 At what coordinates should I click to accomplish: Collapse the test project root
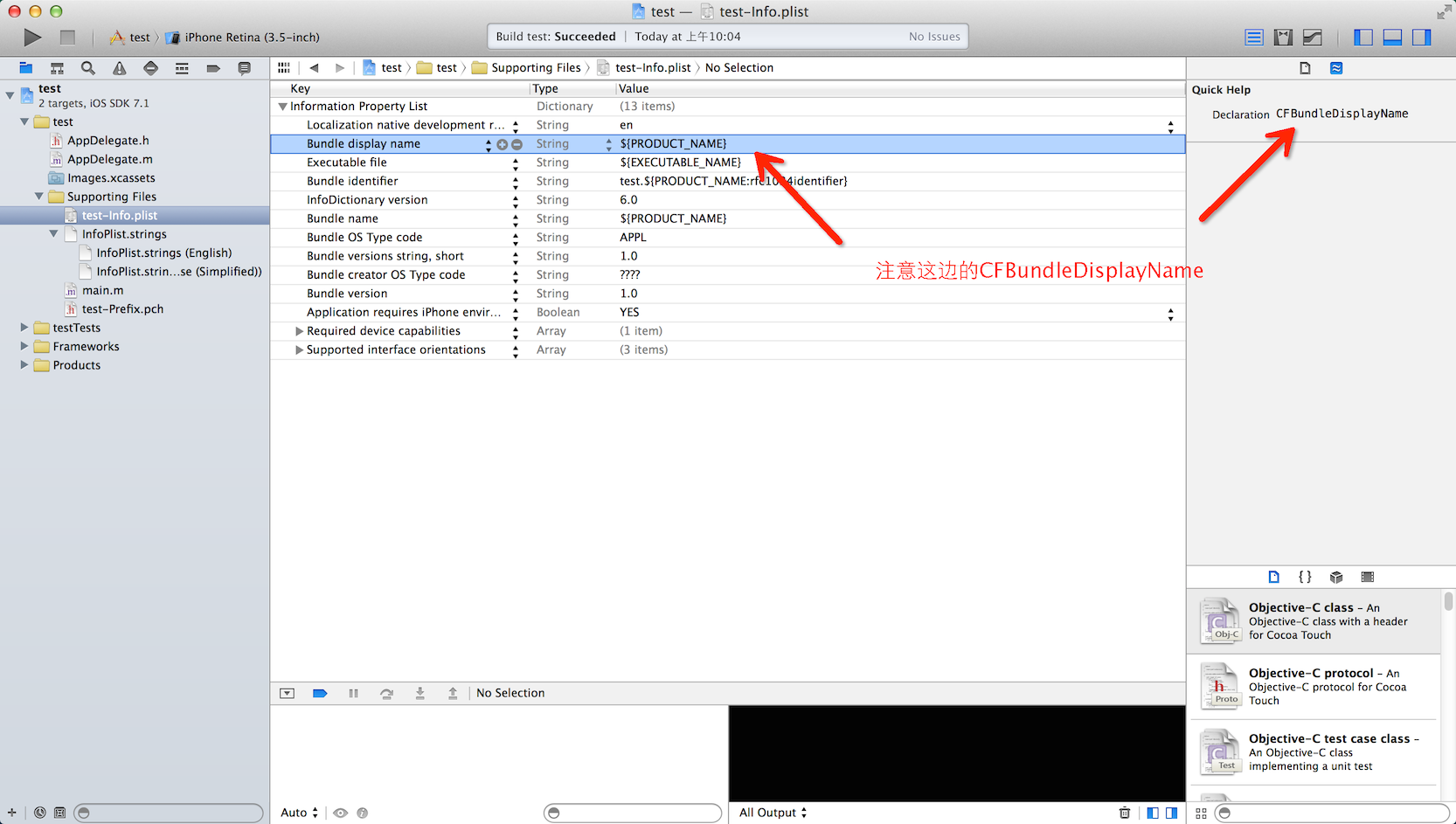coord(10,94)
